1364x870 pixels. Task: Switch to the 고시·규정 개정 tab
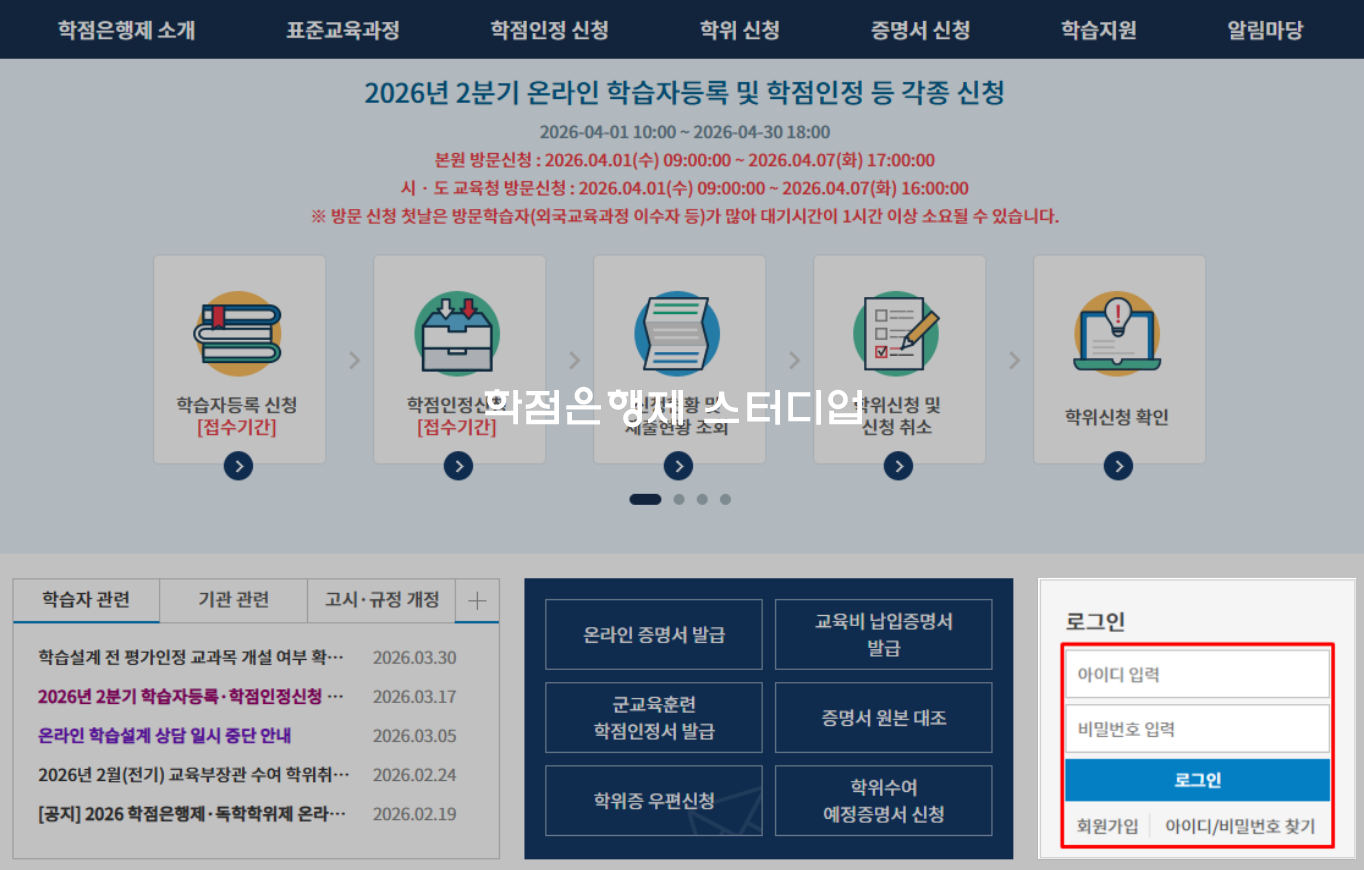tap(382, 600)
